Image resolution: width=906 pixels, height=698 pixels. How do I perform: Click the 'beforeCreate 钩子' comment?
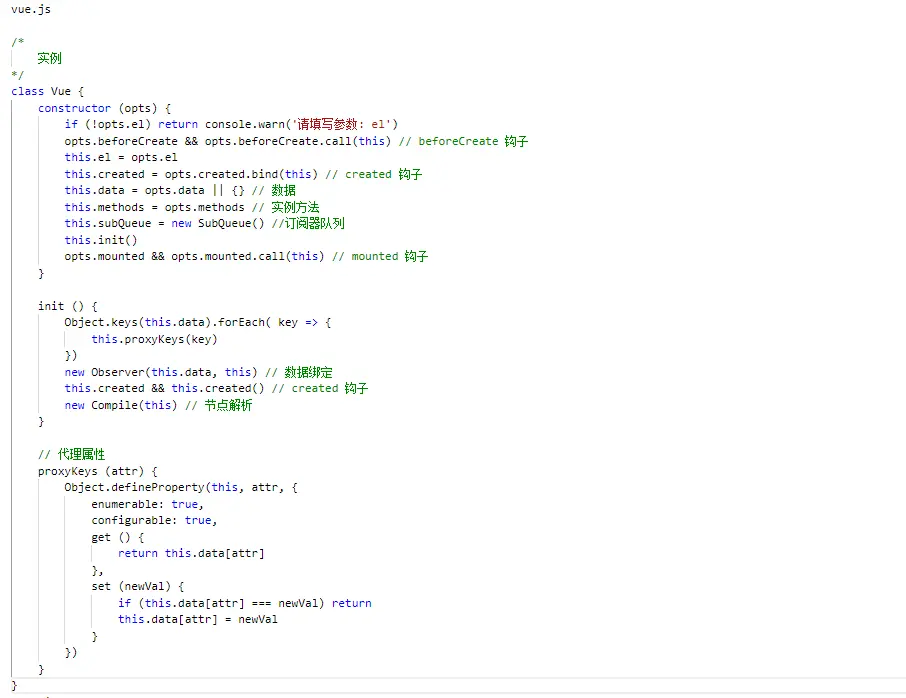(x=463, y=141)
